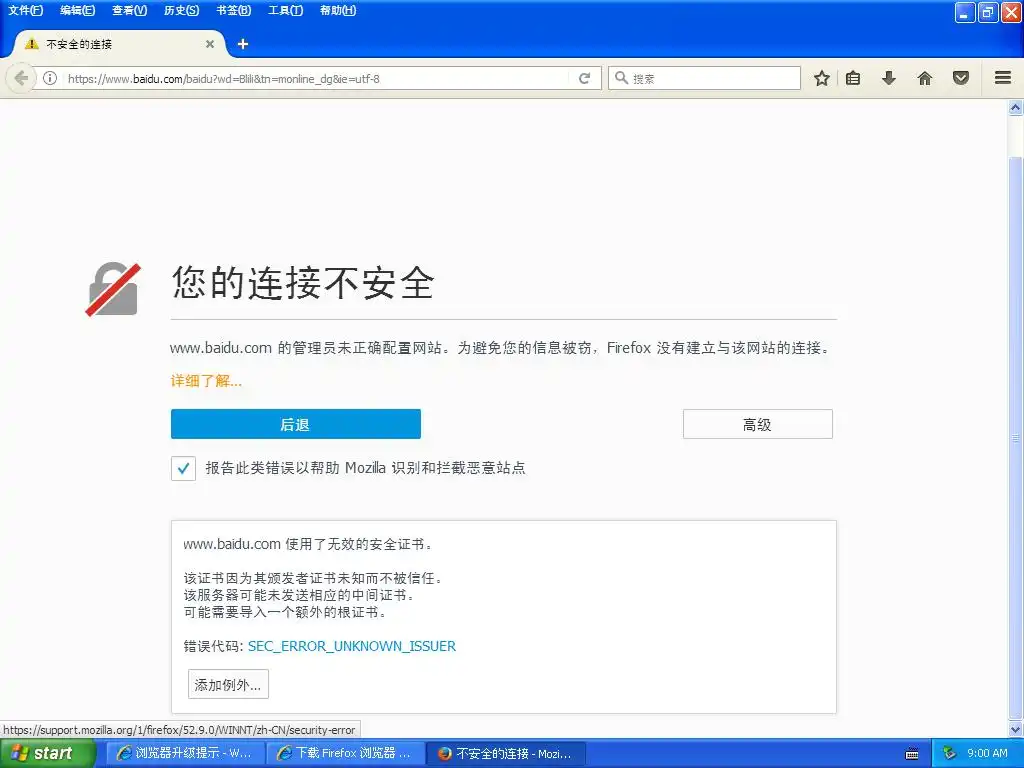Click the crossed-out padlock icon

[x=113, y=289]
